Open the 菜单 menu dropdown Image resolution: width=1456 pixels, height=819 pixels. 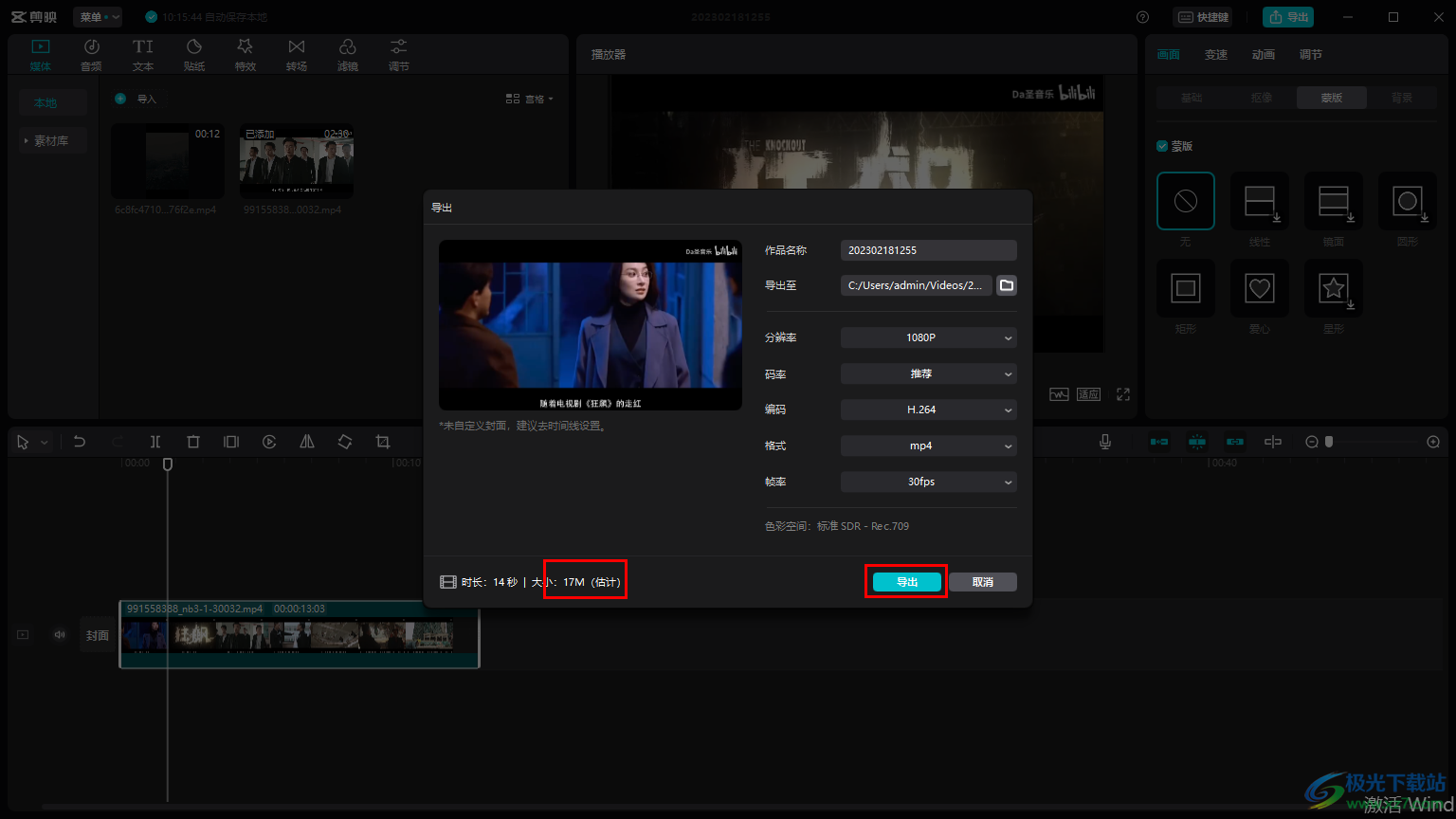pyautogui.click(x=98, y=17)
